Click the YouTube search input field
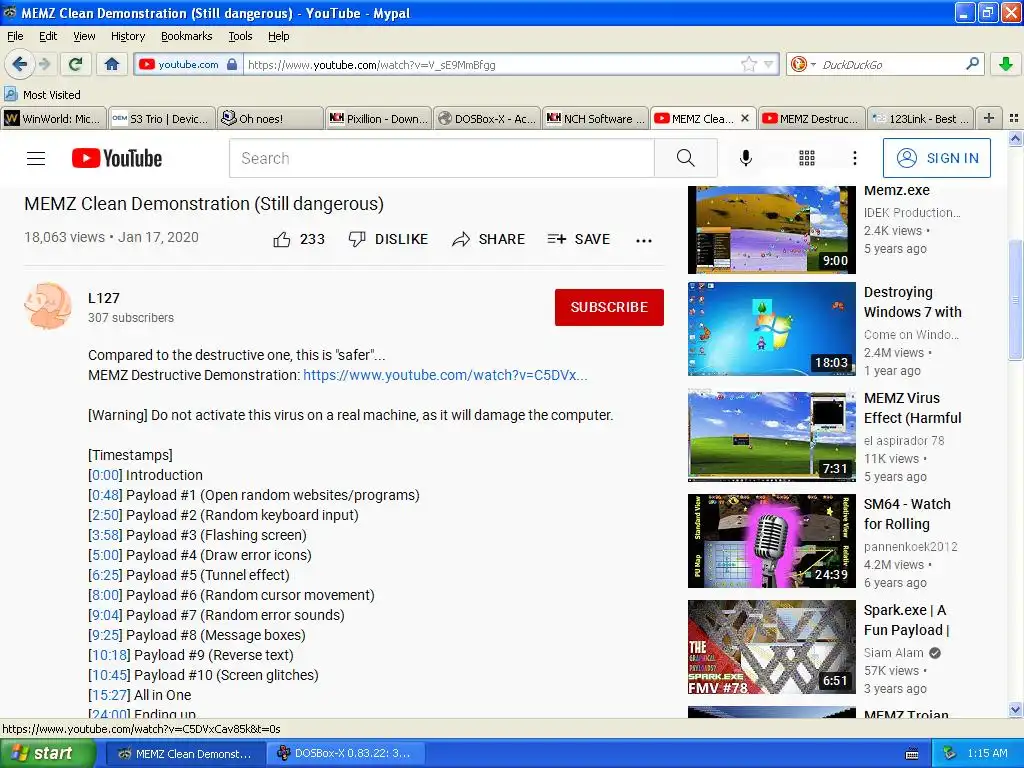The image size is (1024, 768). 441,158
